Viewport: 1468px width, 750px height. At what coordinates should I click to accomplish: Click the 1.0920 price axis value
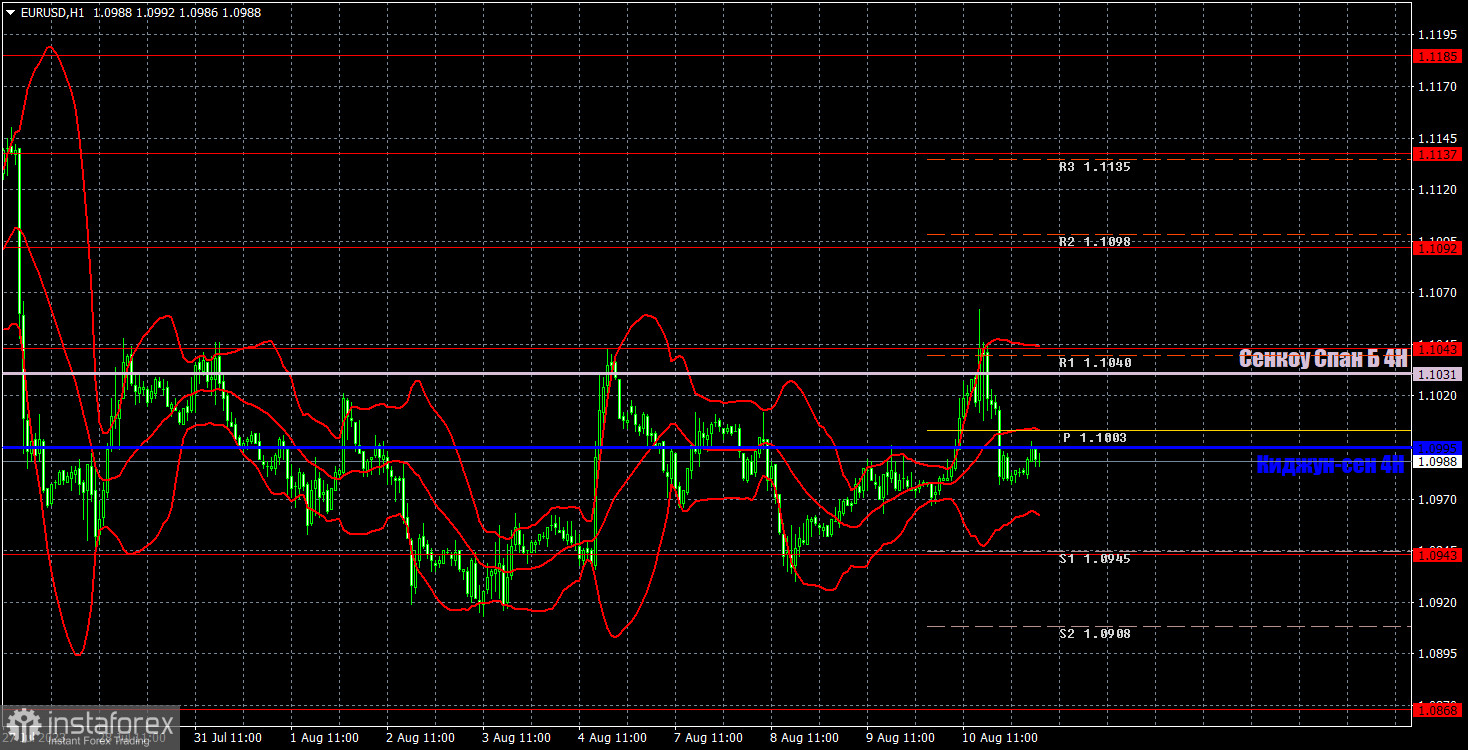click(x=1437, y=602)
